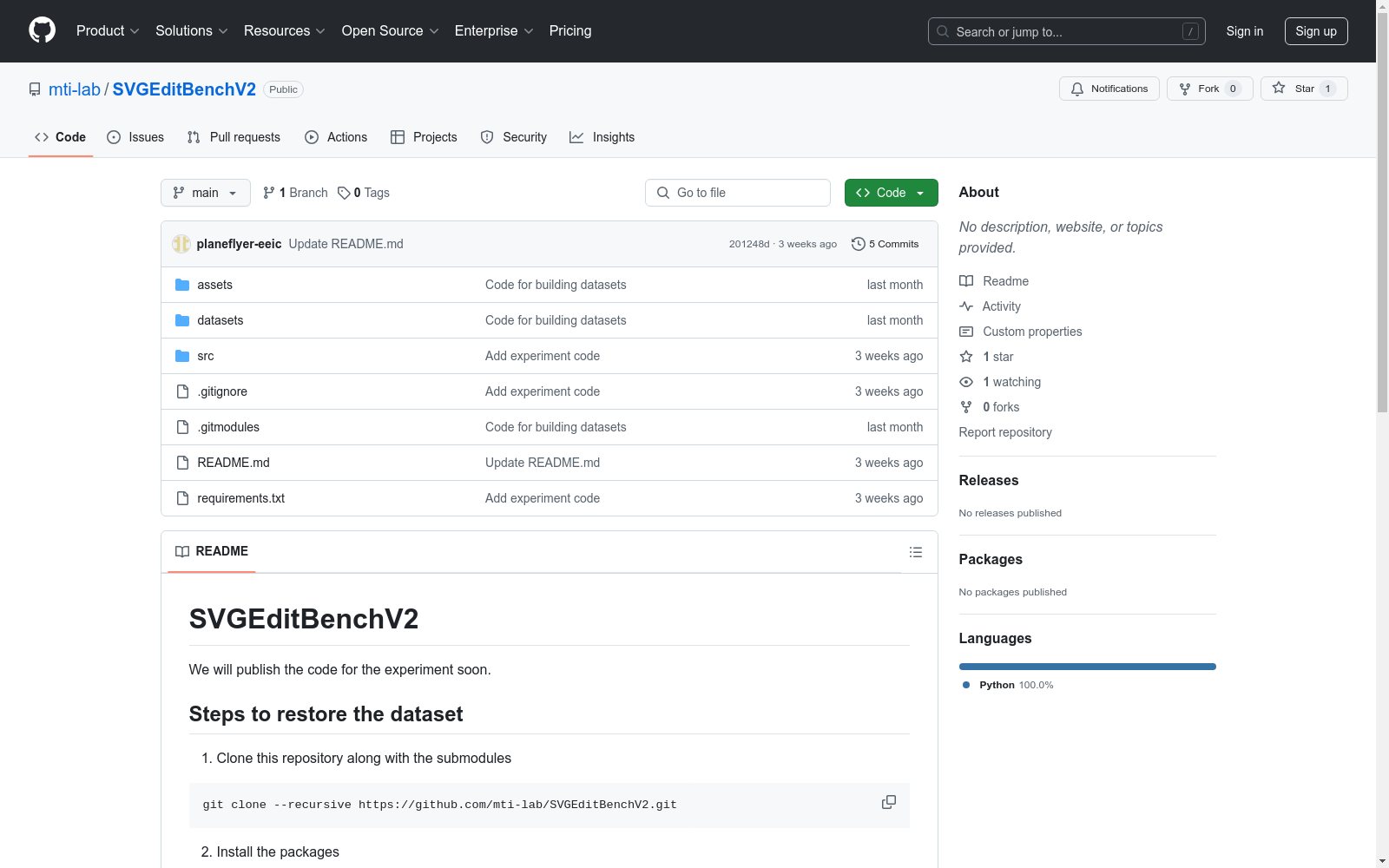Image resolution: width=1389 pixels, height=868 pixels.
Task: Click the README.md file icon
Action: point(182,463)
